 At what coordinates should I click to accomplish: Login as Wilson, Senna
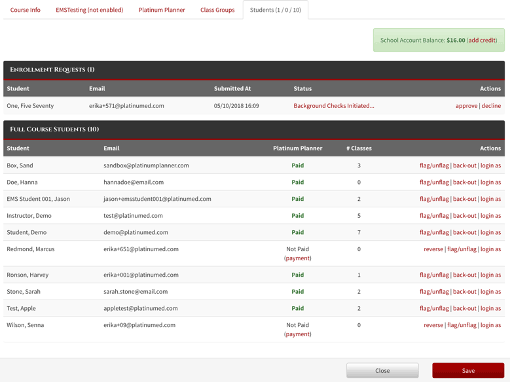coord(491,325)
